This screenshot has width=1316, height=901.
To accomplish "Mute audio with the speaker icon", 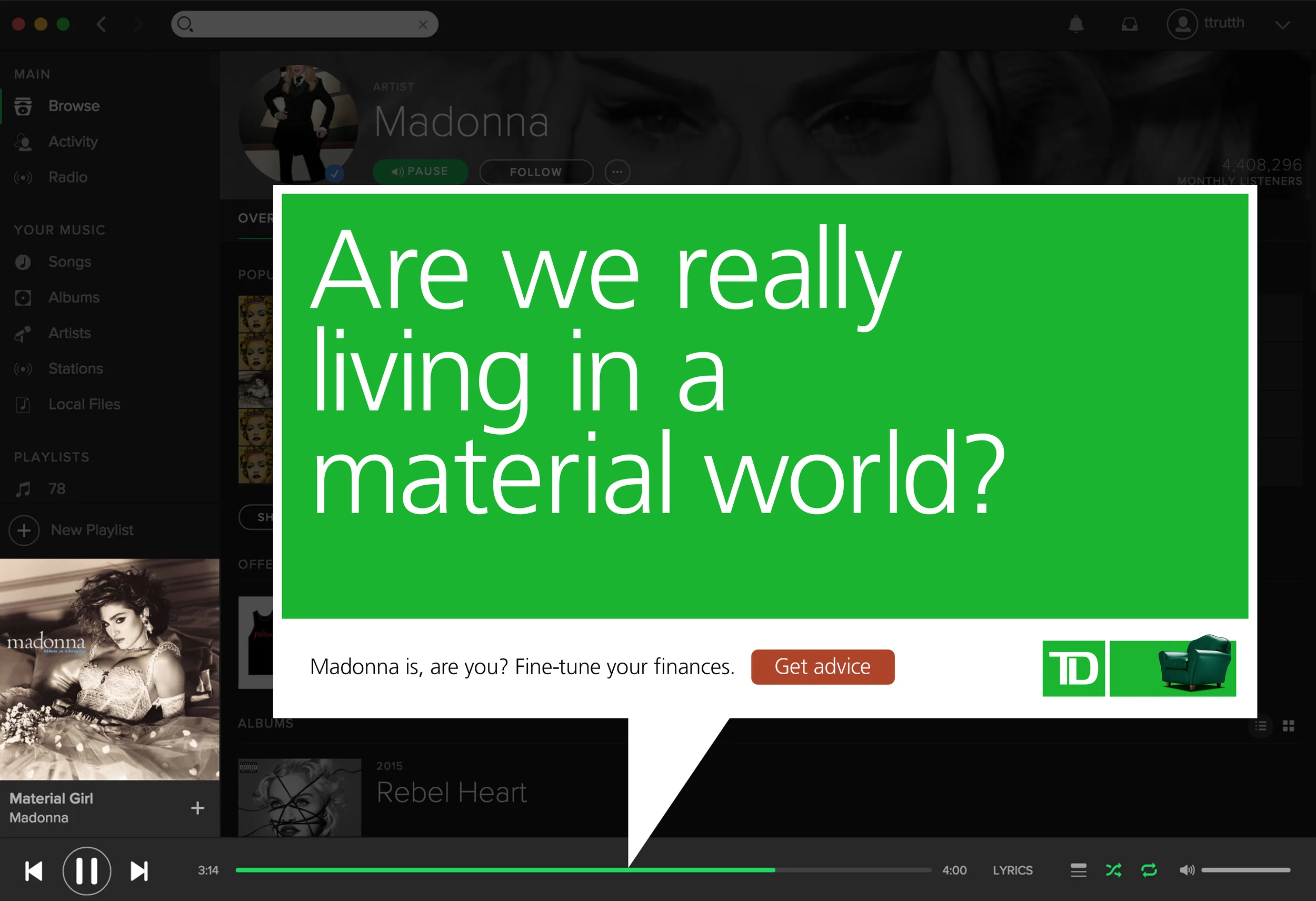I will 1187,870.
